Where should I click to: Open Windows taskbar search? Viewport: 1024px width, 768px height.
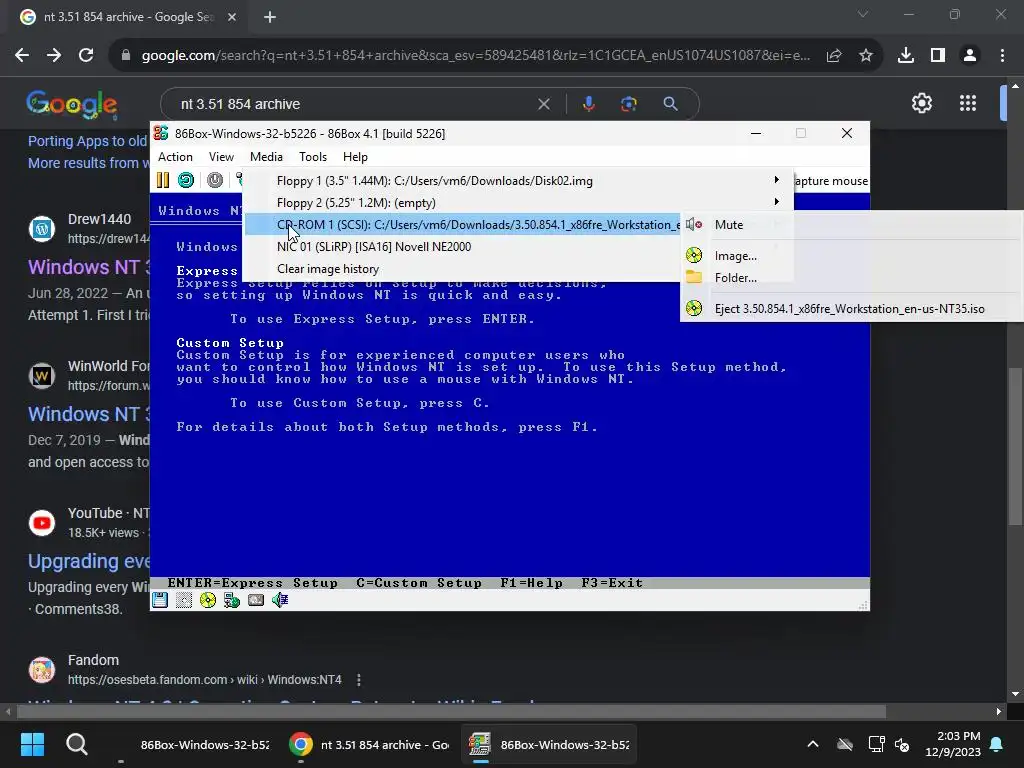click(77, 744)
